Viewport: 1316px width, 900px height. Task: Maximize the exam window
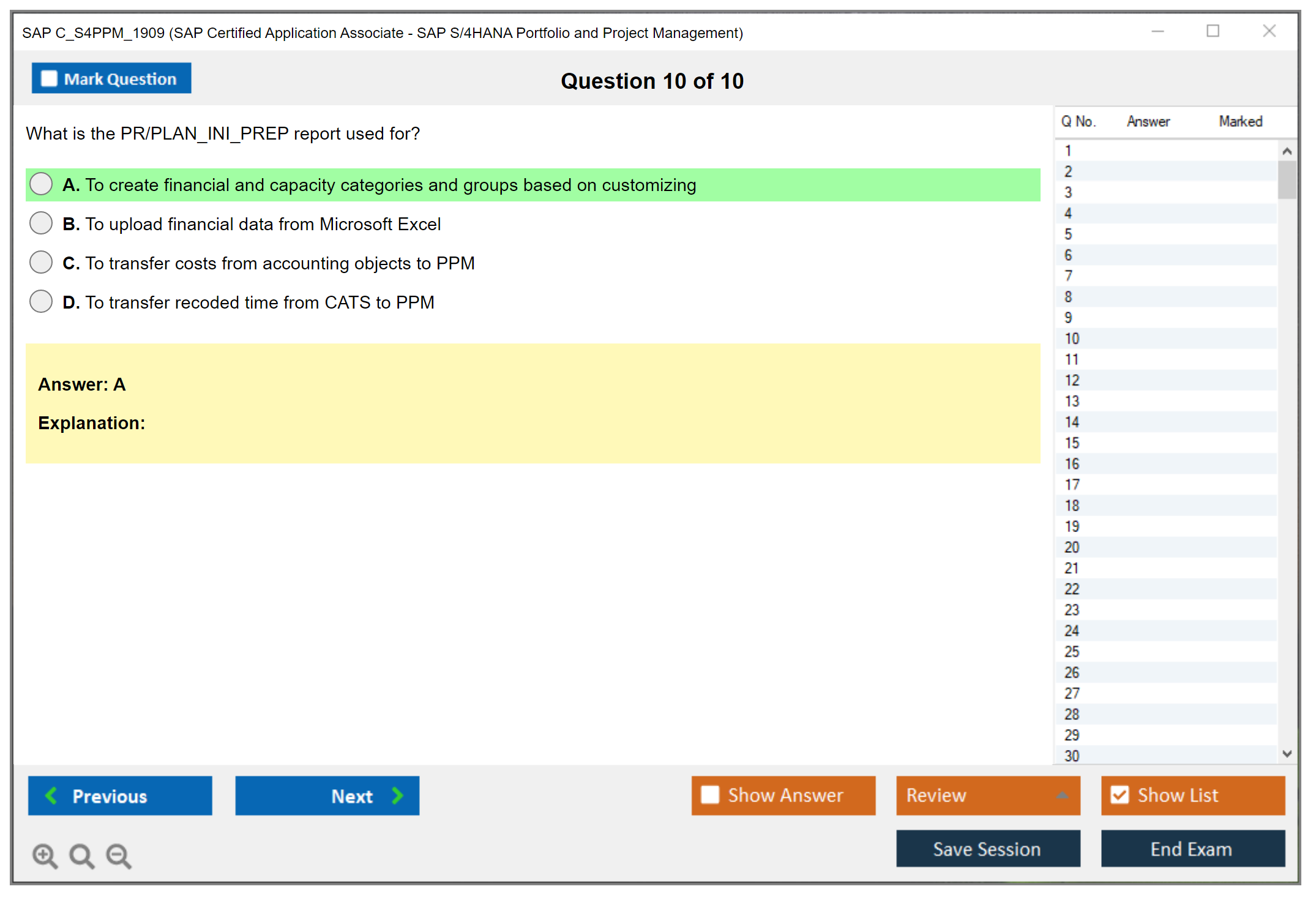pos(1213,31)
